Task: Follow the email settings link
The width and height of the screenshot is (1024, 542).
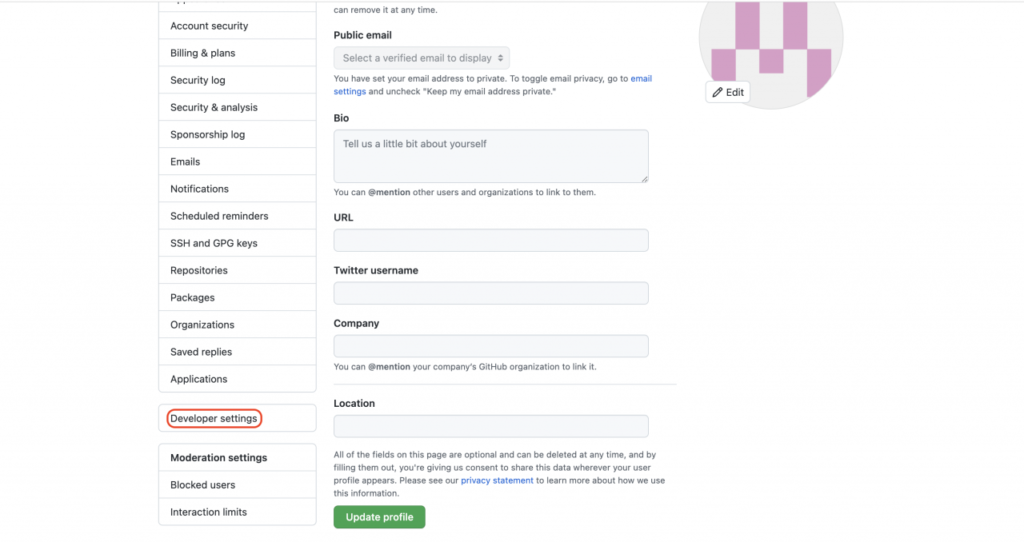Action: click(640, 78)
